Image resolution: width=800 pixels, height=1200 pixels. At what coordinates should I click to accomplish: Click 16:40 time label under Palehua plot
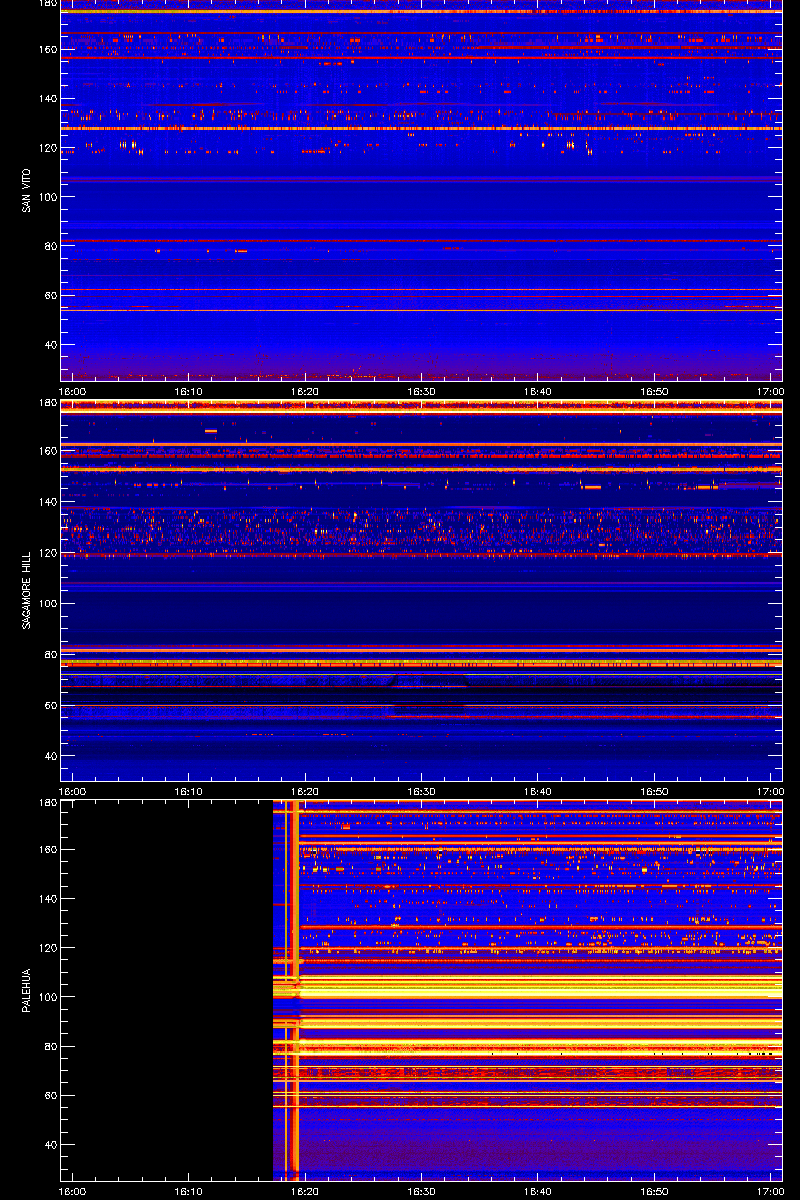[538, 1192]
